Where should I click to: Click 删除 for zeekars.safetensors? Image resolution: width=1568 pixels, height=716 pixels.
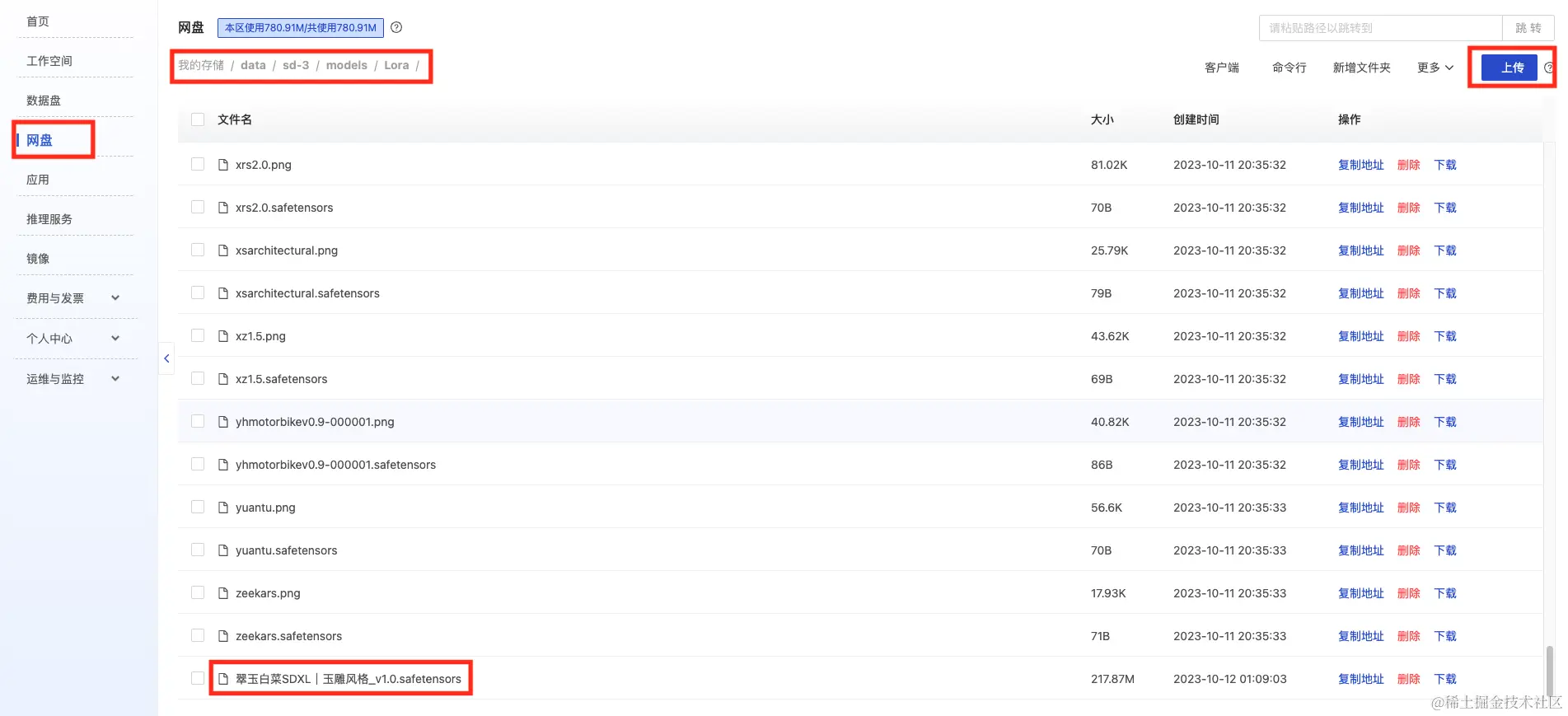(x=1409, y=636)
